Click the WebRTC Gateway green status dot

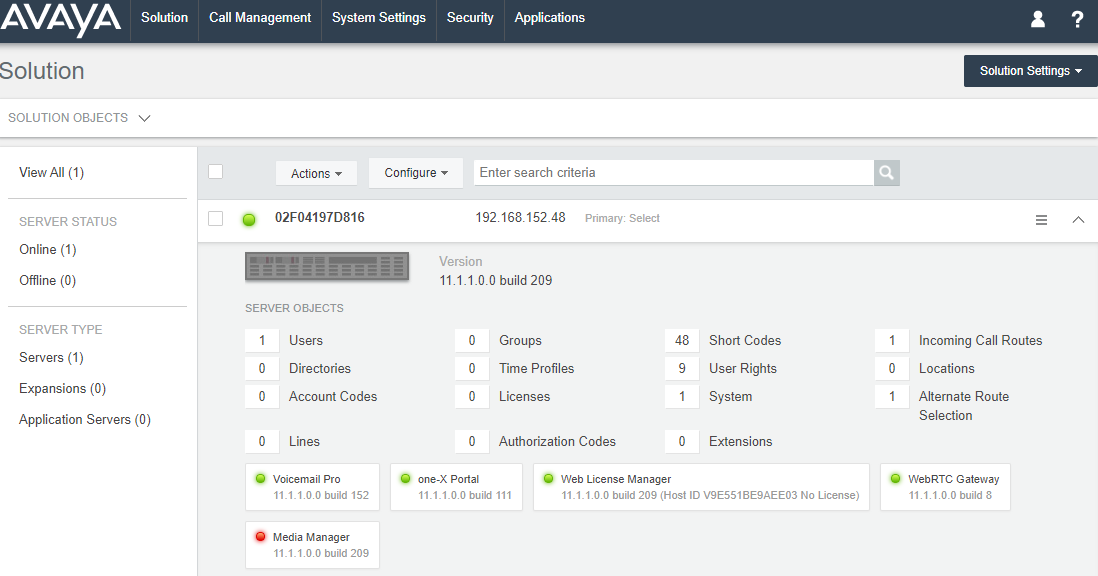(x=895, y=479)
